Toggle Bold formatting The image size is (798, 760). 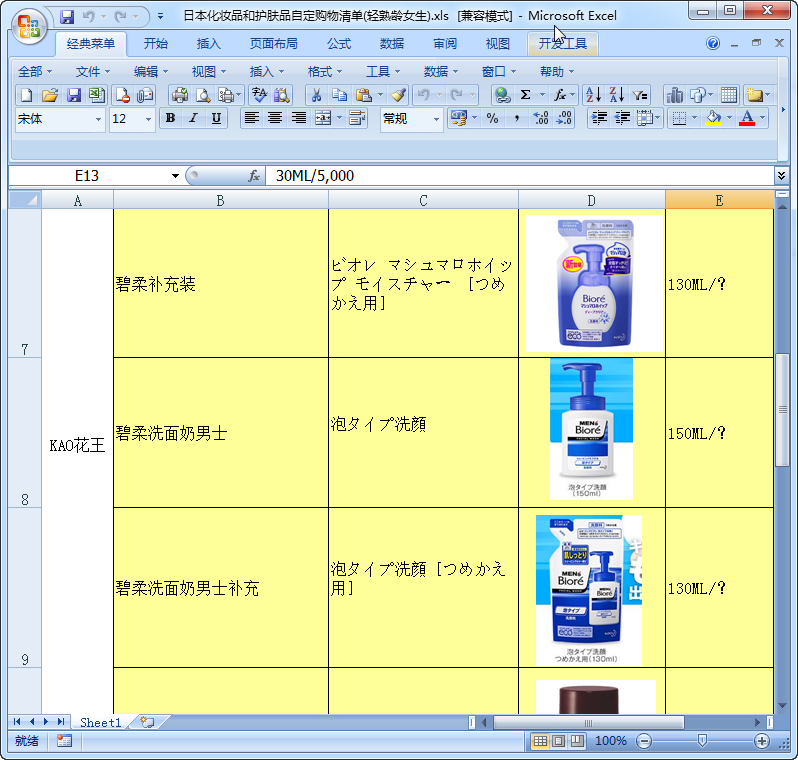(170, 119)
